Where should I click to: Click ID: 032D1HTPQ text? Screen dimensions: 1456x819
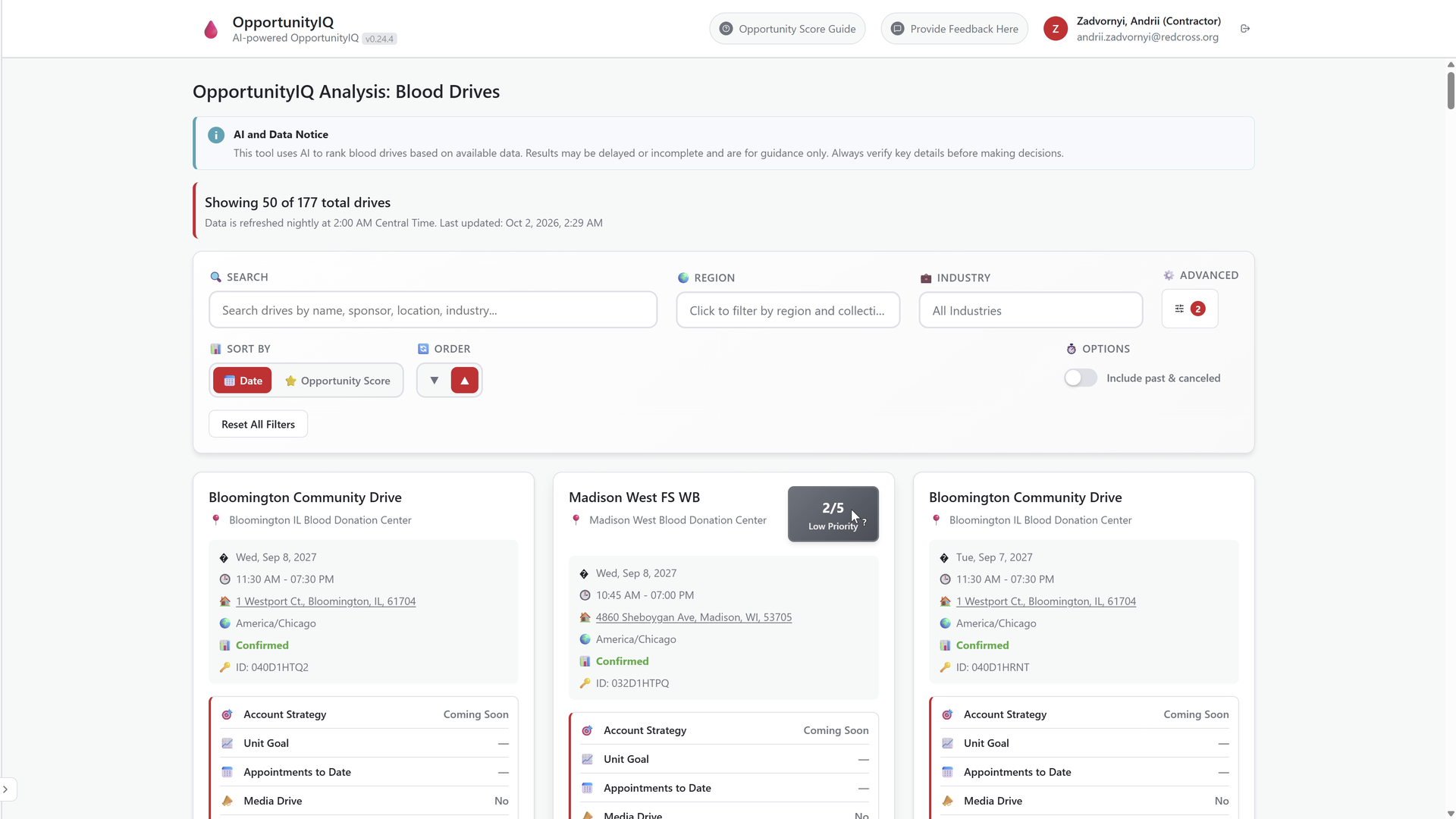coord(632,683)
